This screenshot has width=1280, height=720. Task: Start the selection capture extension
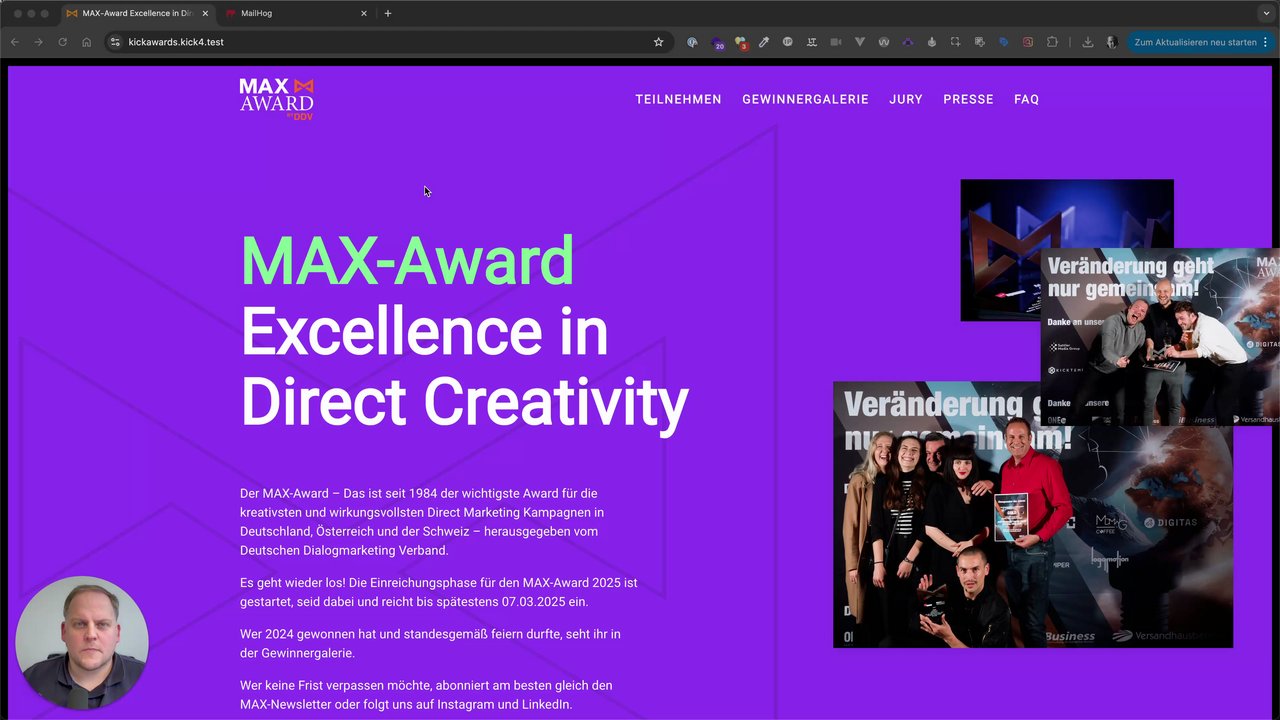pyautogui.click(x=956, y=42)
